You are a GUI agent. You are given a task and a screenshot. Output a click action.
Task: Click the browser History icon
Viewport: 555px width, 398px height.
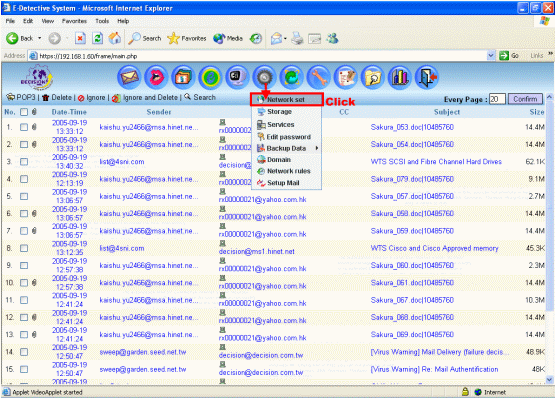pos(256,38)
